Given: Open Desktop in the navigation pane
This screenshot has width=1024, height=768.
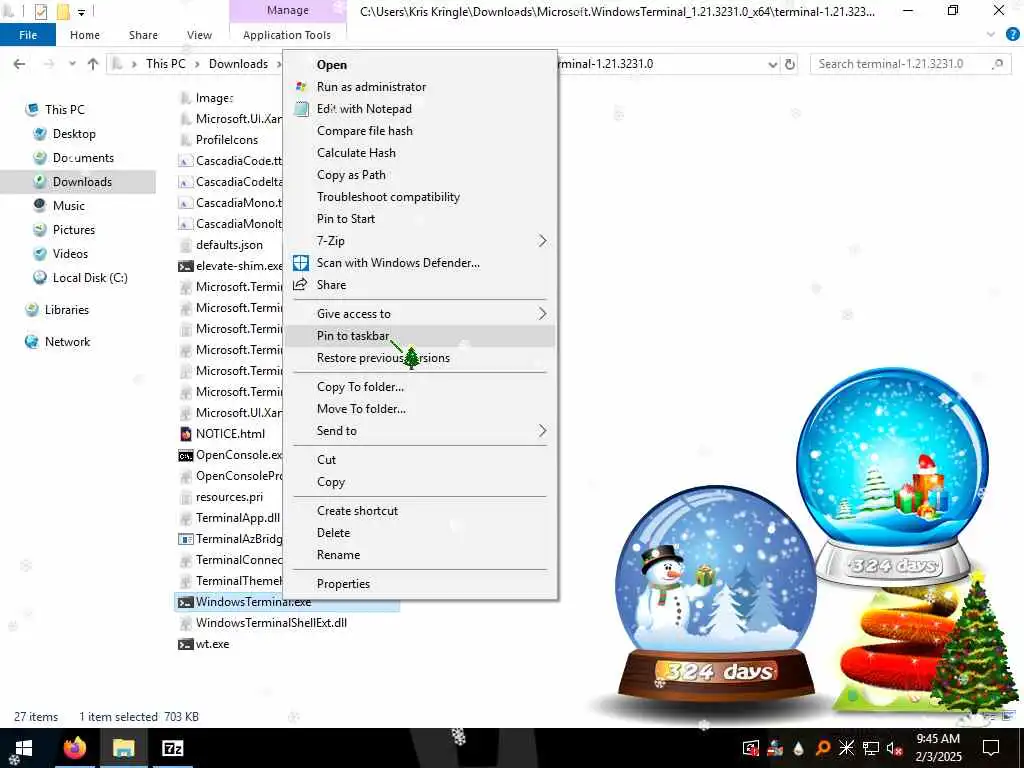Looking at the screenshot, I should pyautogui.click(x=74, y=134).
